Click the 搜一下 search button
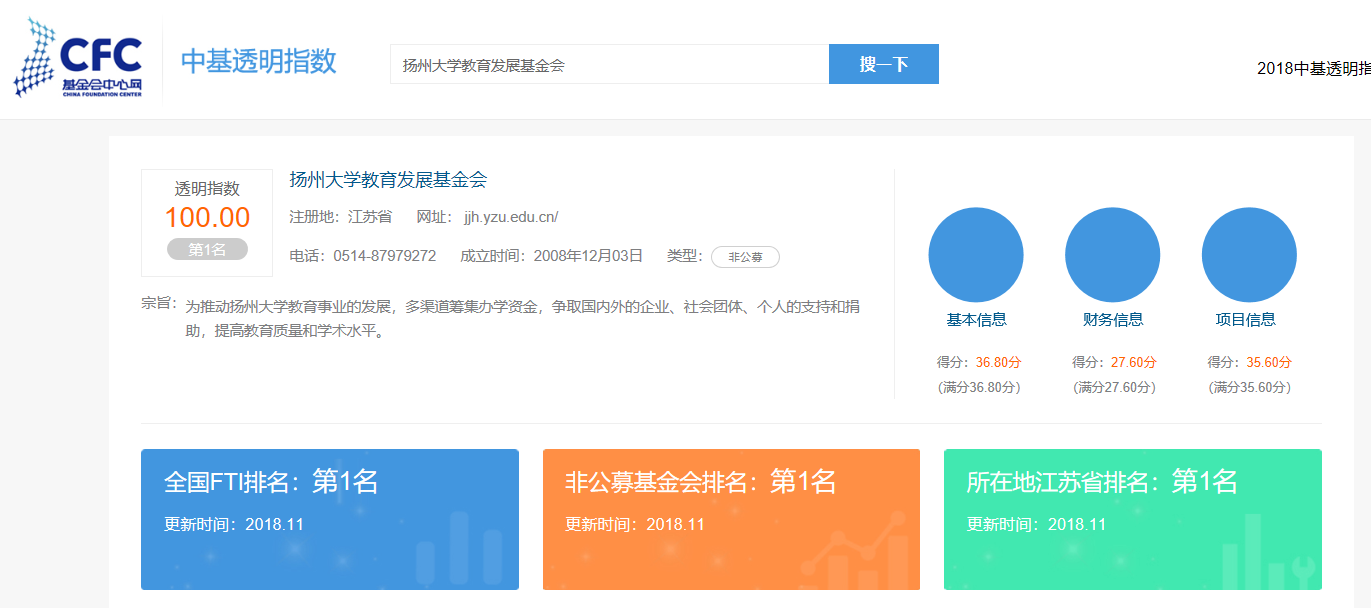The image size is (1371, 608). tap(884, 63)
